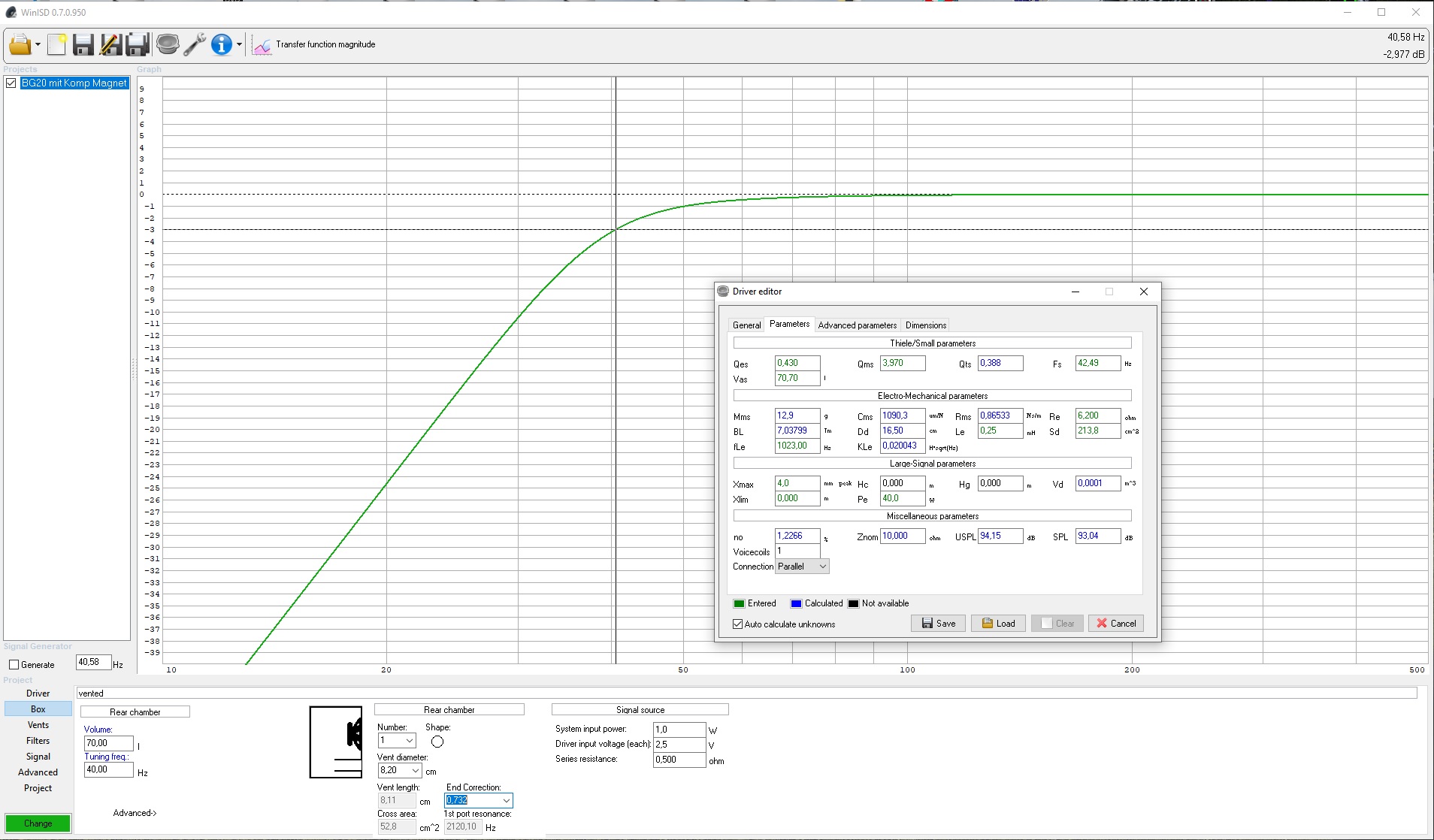Click the Tuning freq. input field
The height and width of the screenshot is (840, 1434).
108,770
